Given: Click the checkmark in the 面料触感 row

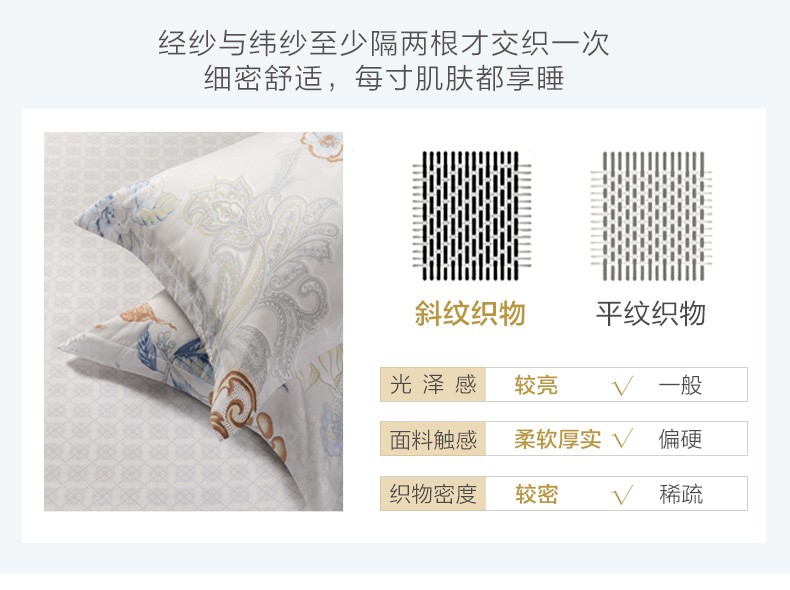Looking at the screenshot, I should click(x=623, y=439).
